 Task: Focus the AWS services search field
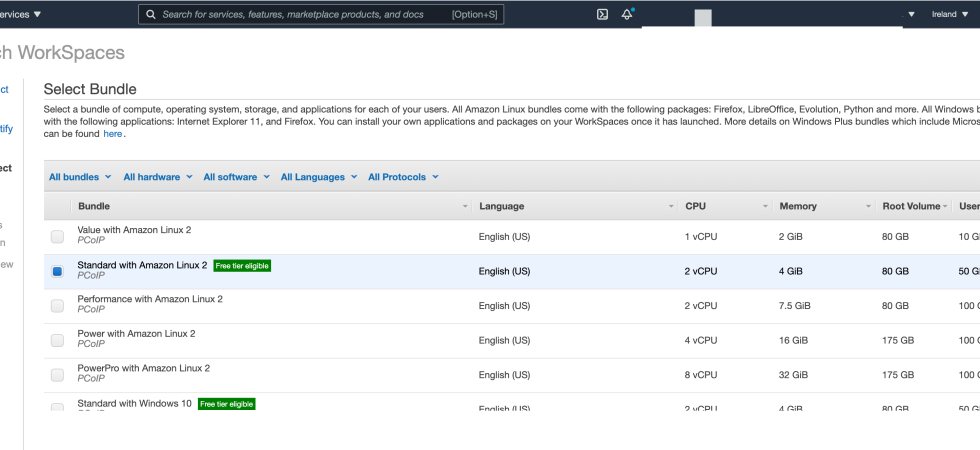tap(321, 14)
